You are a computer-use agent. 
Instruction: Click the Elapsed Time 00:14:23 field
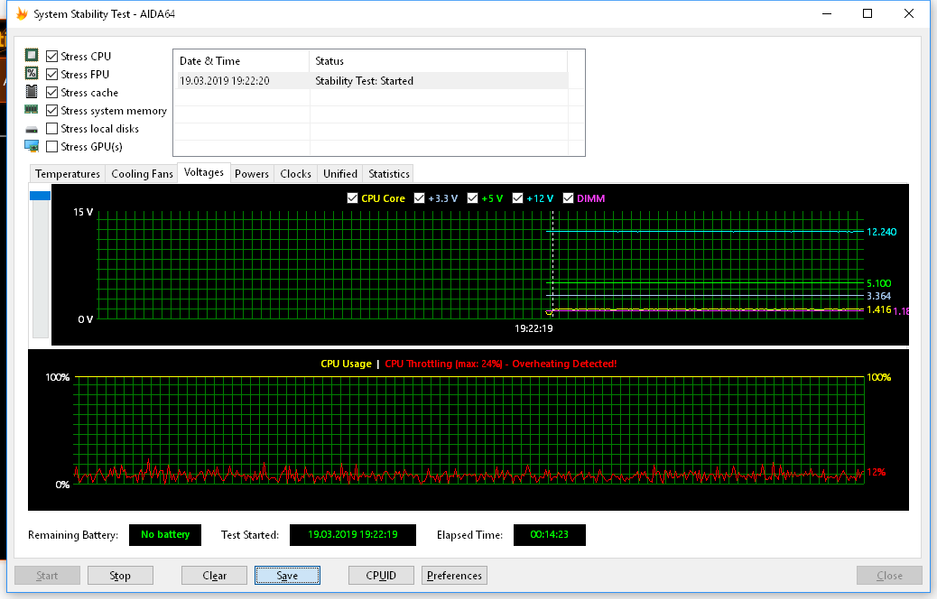(549, 534)
